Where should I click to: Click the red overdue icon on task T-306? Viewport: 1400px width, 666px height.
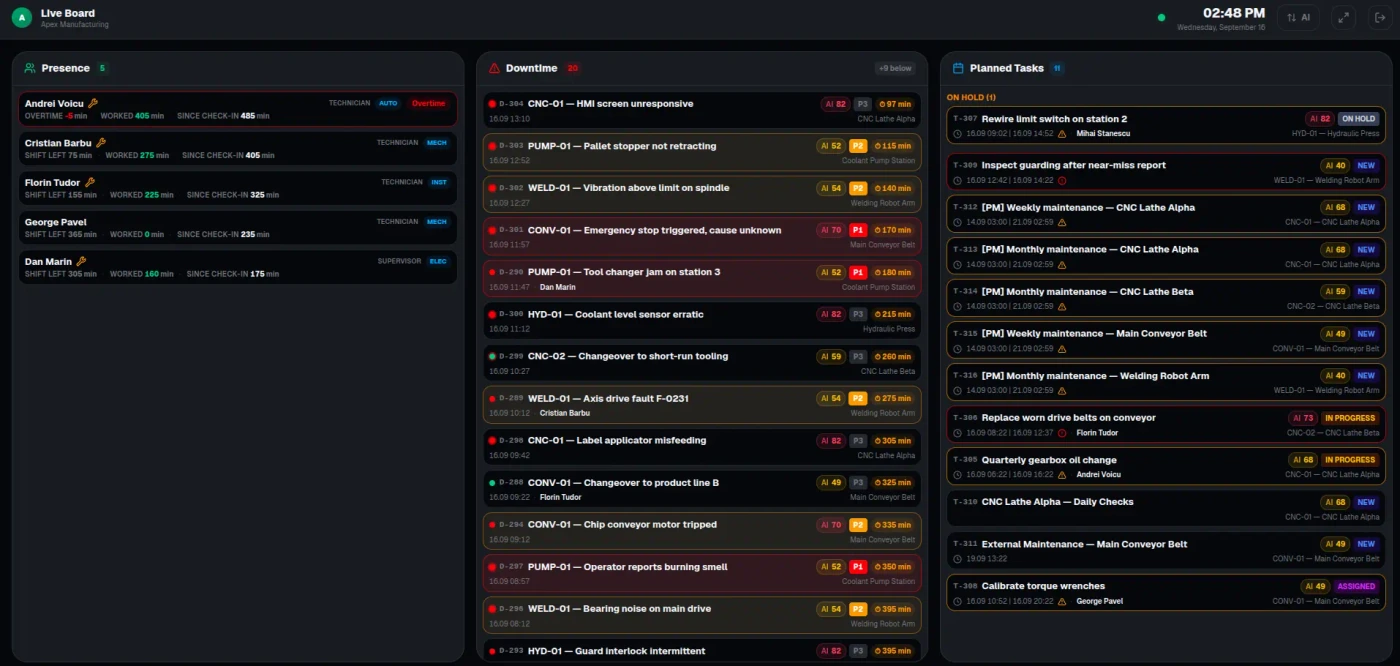1062,433
